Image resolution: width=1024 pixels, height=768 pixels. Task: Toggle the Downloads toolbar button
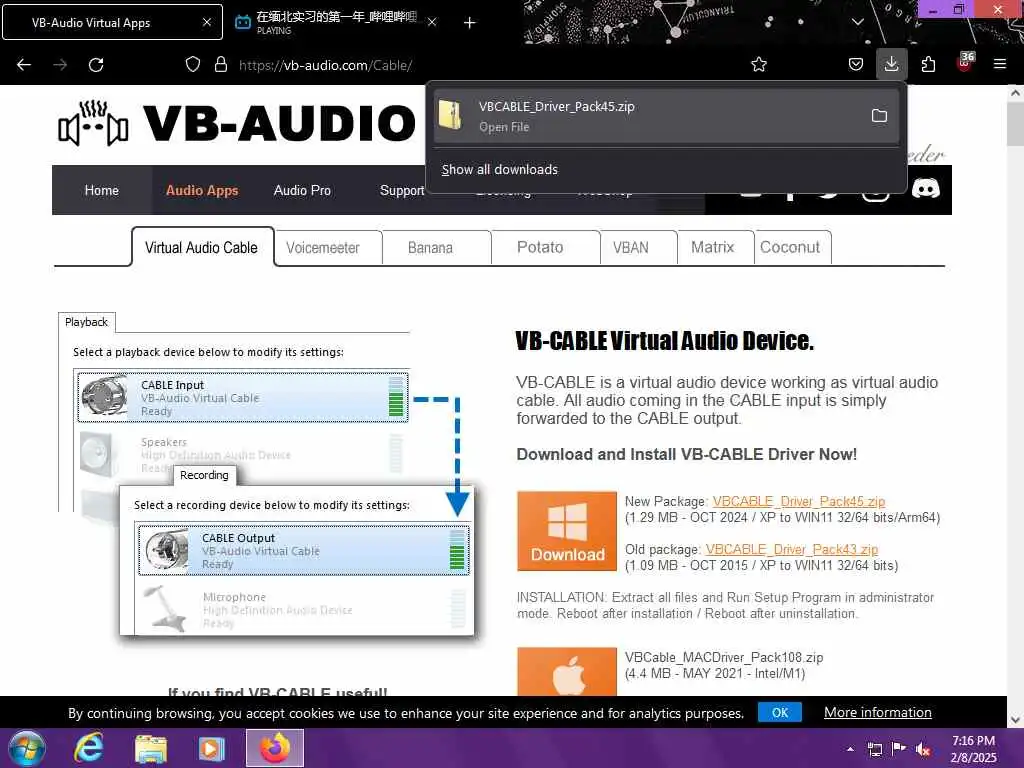click(891, 64)
